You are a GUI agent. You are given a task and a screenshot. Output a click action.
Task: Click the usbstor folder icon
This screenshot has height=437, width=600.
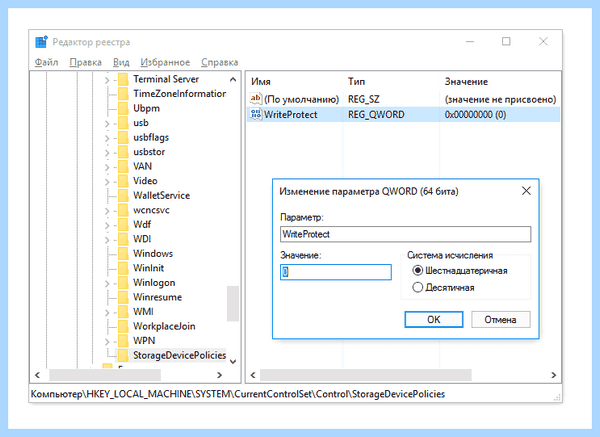click(123, 152)
